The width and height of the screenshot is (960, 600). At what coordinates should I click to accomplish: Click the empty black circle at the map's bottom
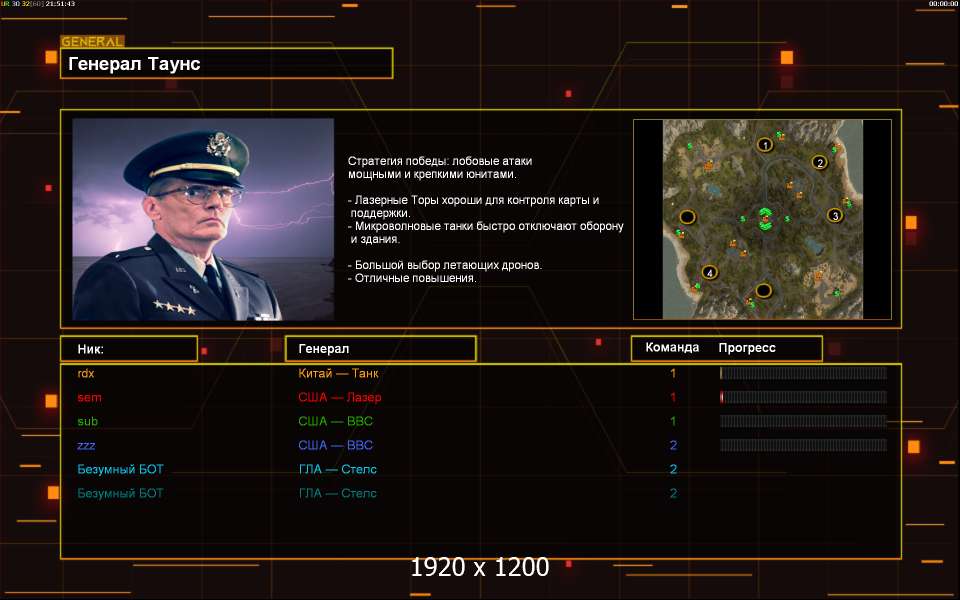coord(763,290)
